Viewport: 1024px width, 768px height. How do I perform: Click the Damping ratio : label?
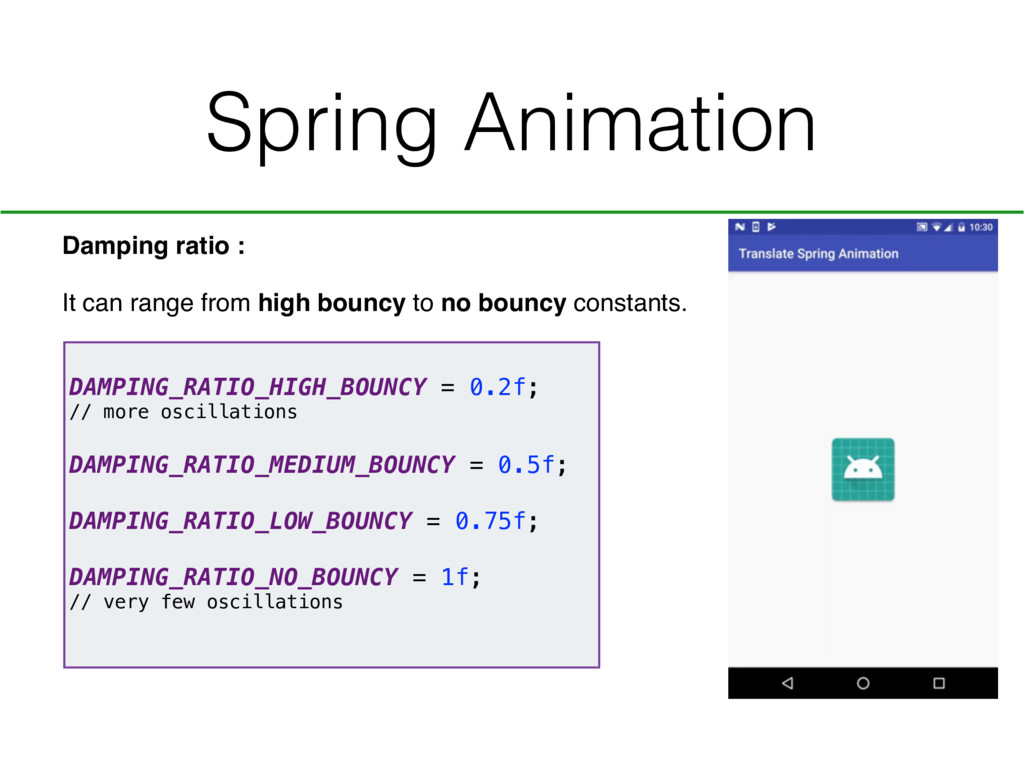pyautogui.click(x=153, y=246)
